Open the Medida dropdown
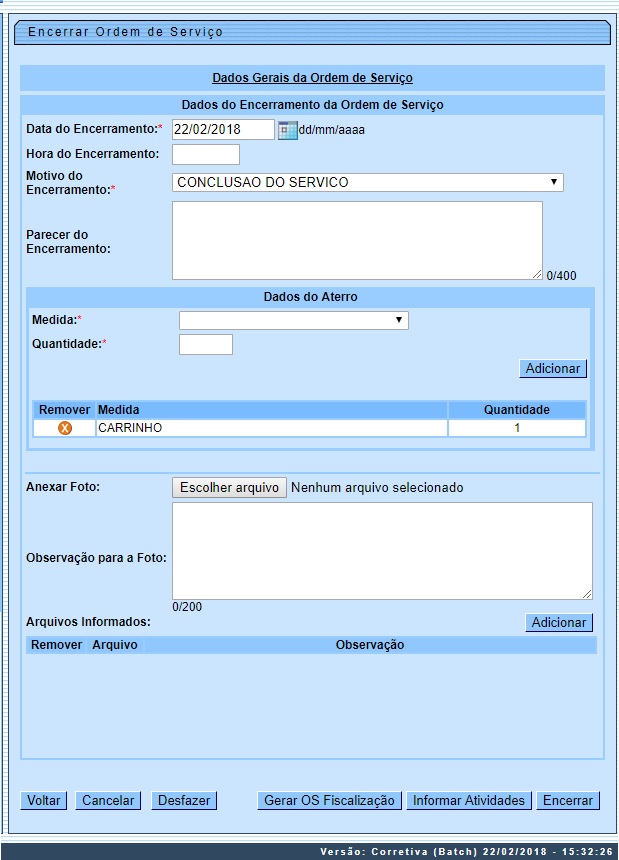This screenshot has height=860, width=619. [293, 320]
